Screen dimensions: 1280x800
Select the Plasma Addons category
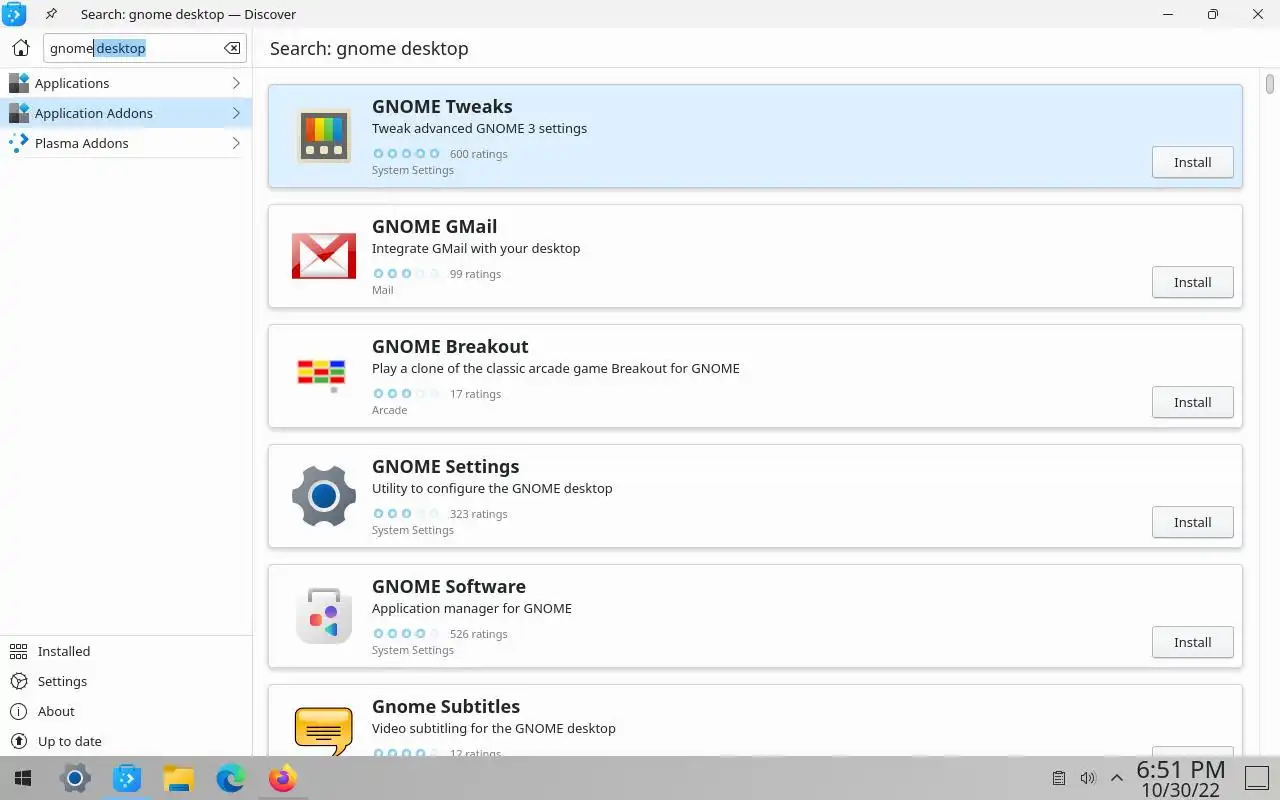(x=126, y=143)
